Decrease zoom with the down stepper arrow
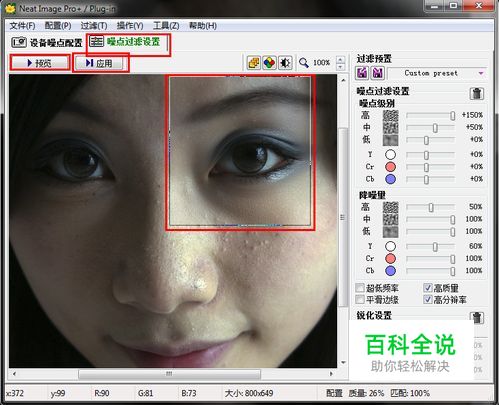The height and width of the screenshot is (405, 499). [340, 67]
